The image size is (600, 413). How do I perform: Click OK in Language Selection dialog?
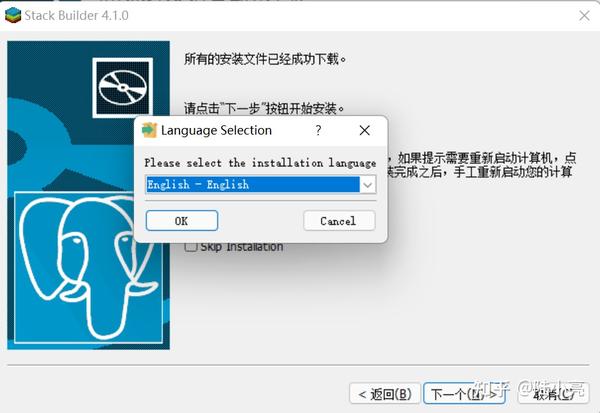click(182, 221)
